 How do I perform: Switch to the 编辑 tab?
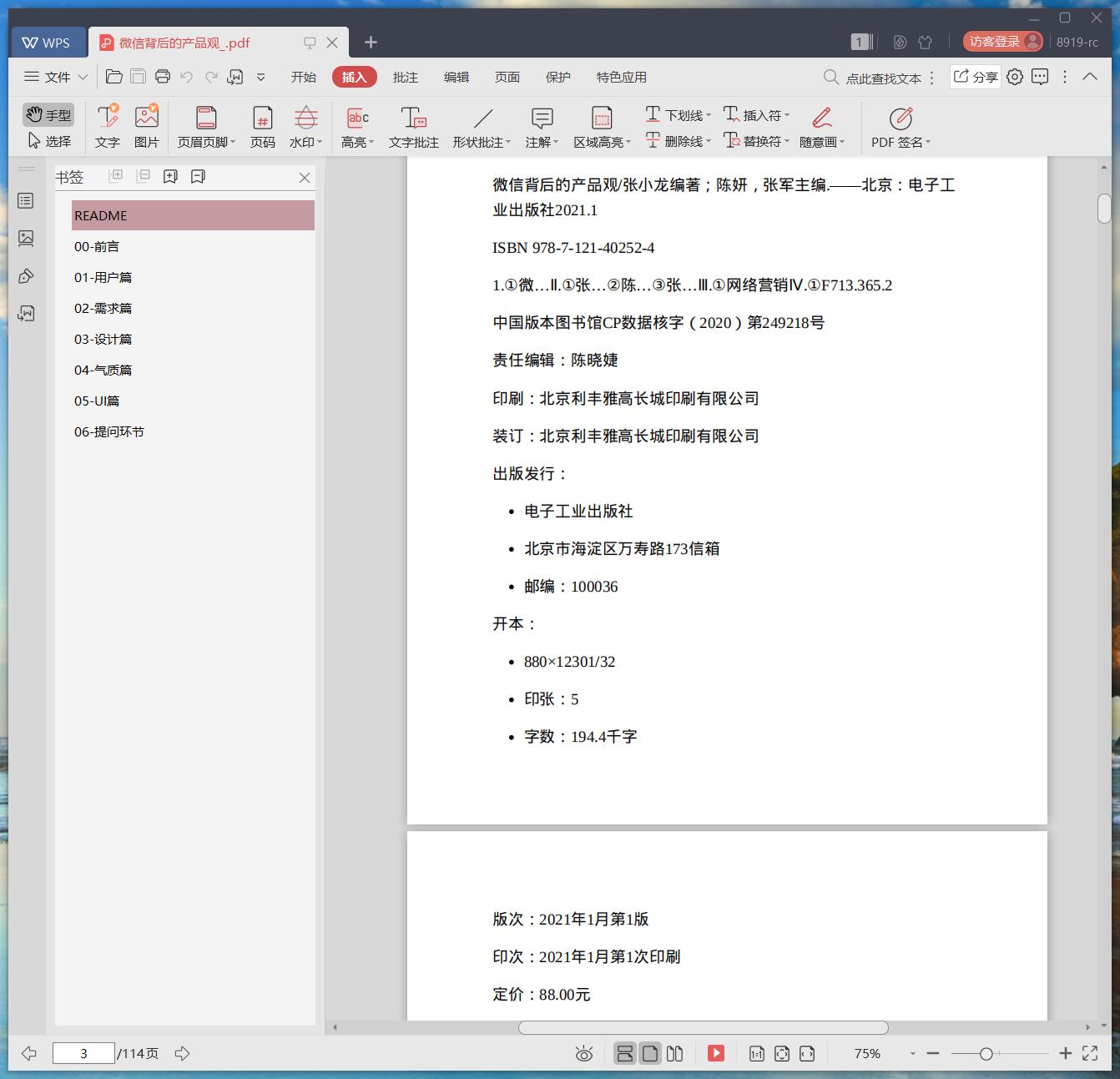pos(457,77)
